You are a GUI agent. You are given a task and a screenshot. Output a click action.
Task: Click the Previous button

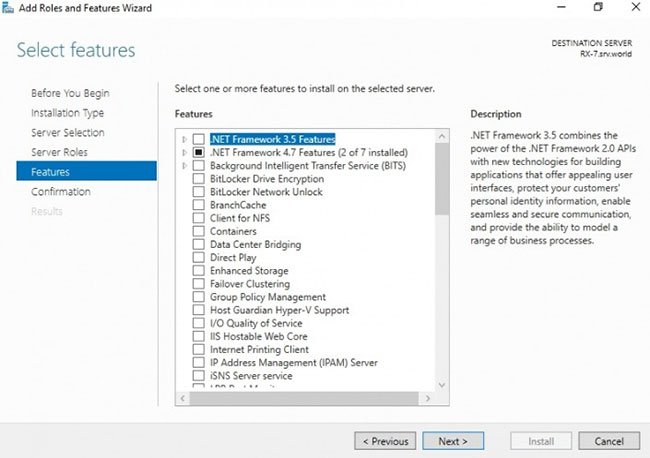(385, 441)
